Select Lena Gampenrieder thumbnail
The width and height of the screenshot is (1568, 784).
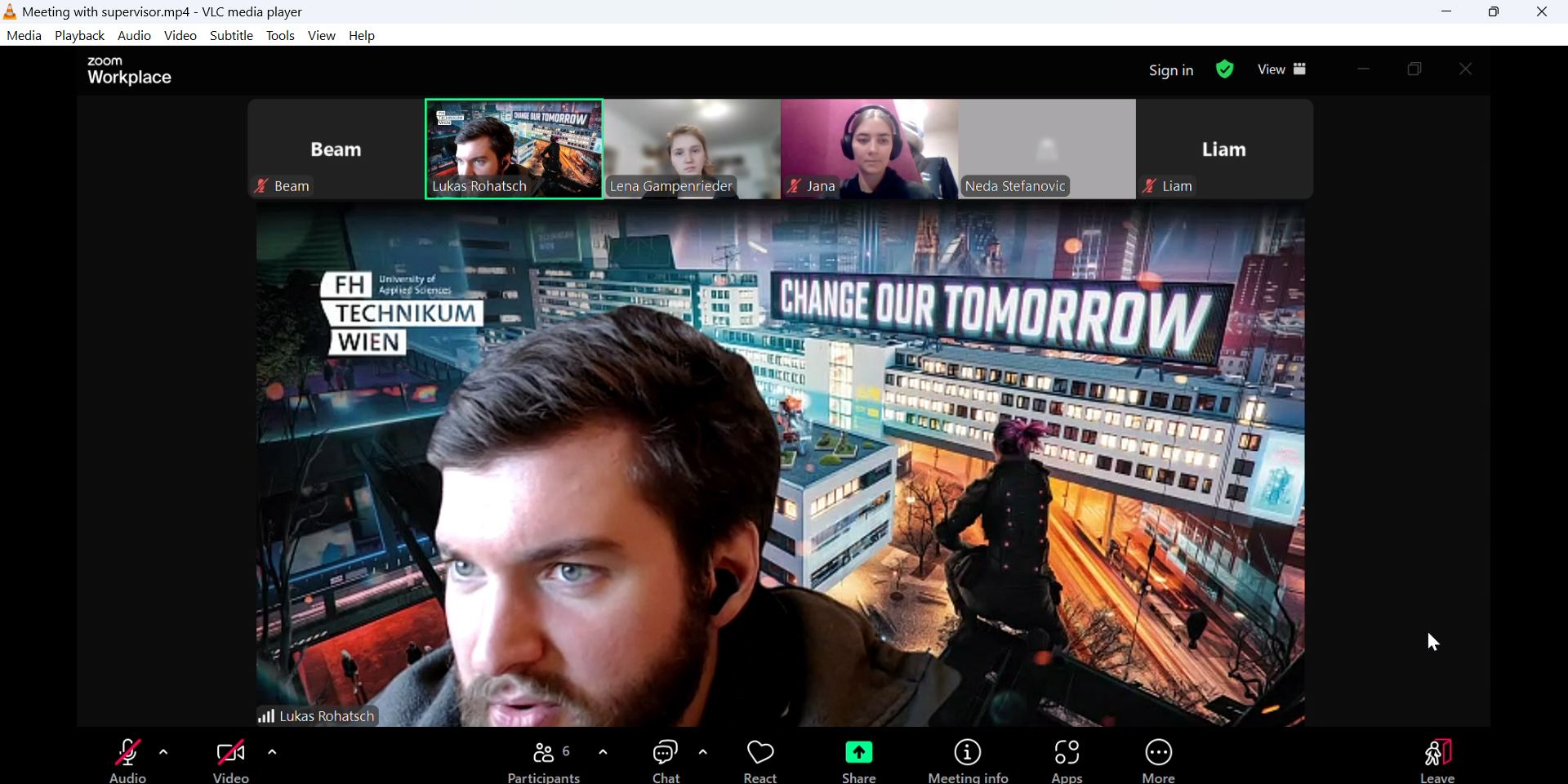click(x=693, y=149)
